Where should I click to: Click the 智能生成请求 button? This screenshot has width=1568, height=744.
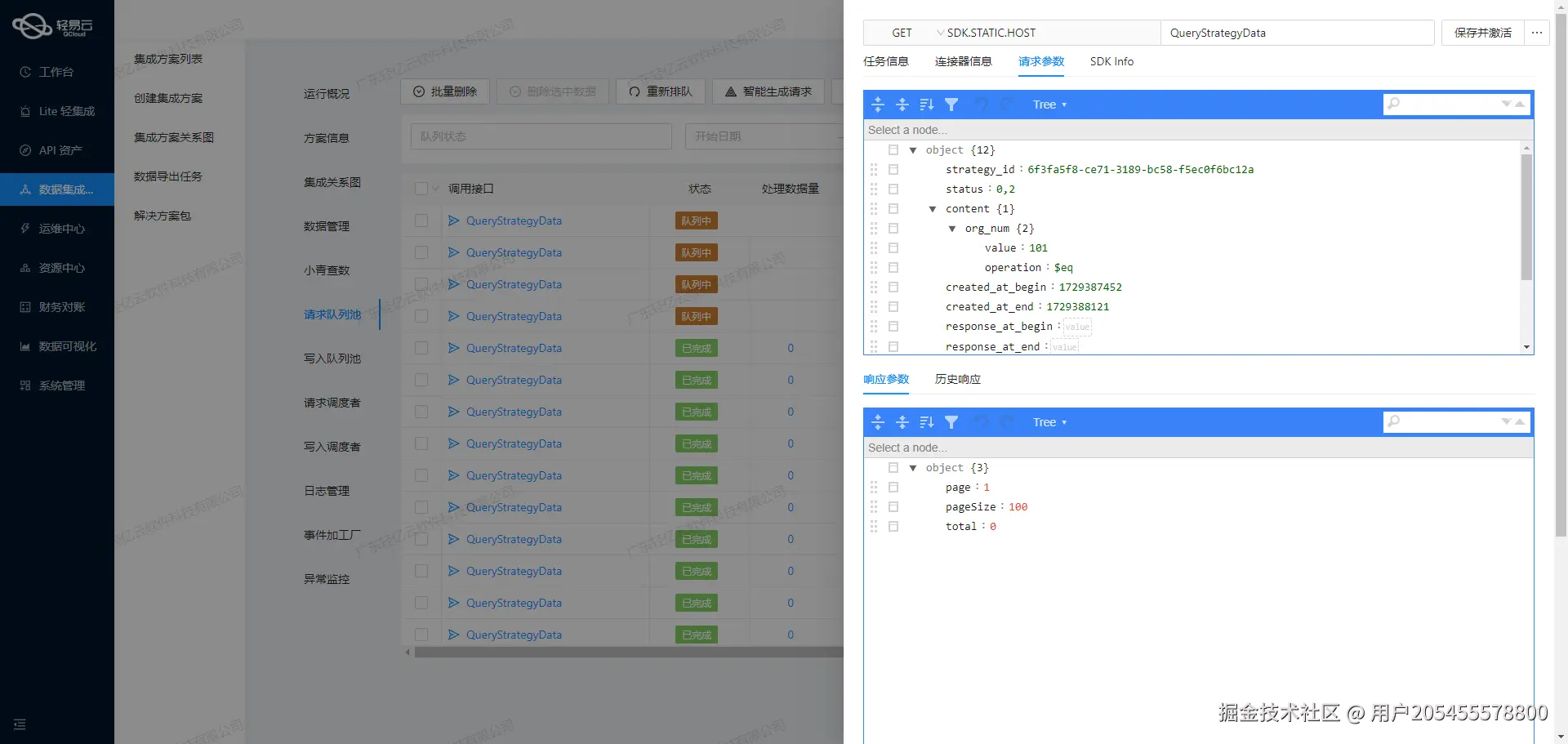[768, 91]
